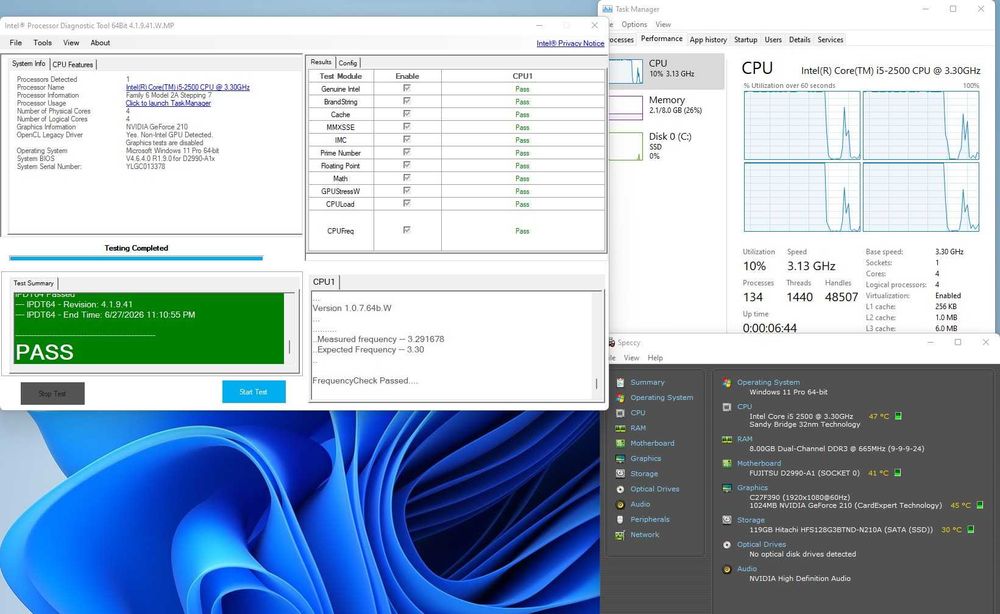Toggle the Prime Number enable checkbox

tap(407, 152)
